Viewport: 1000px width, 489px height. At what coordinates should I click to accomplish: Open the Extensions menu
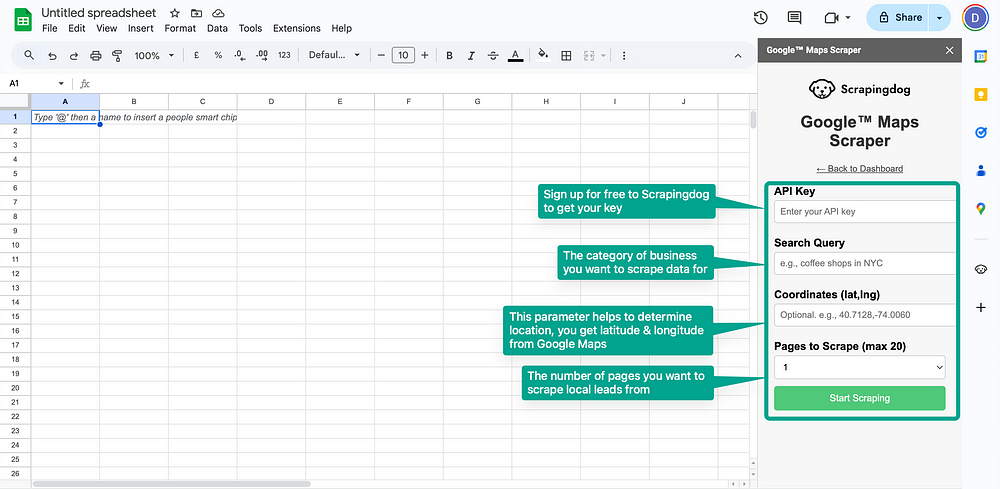tap(297, 28)
